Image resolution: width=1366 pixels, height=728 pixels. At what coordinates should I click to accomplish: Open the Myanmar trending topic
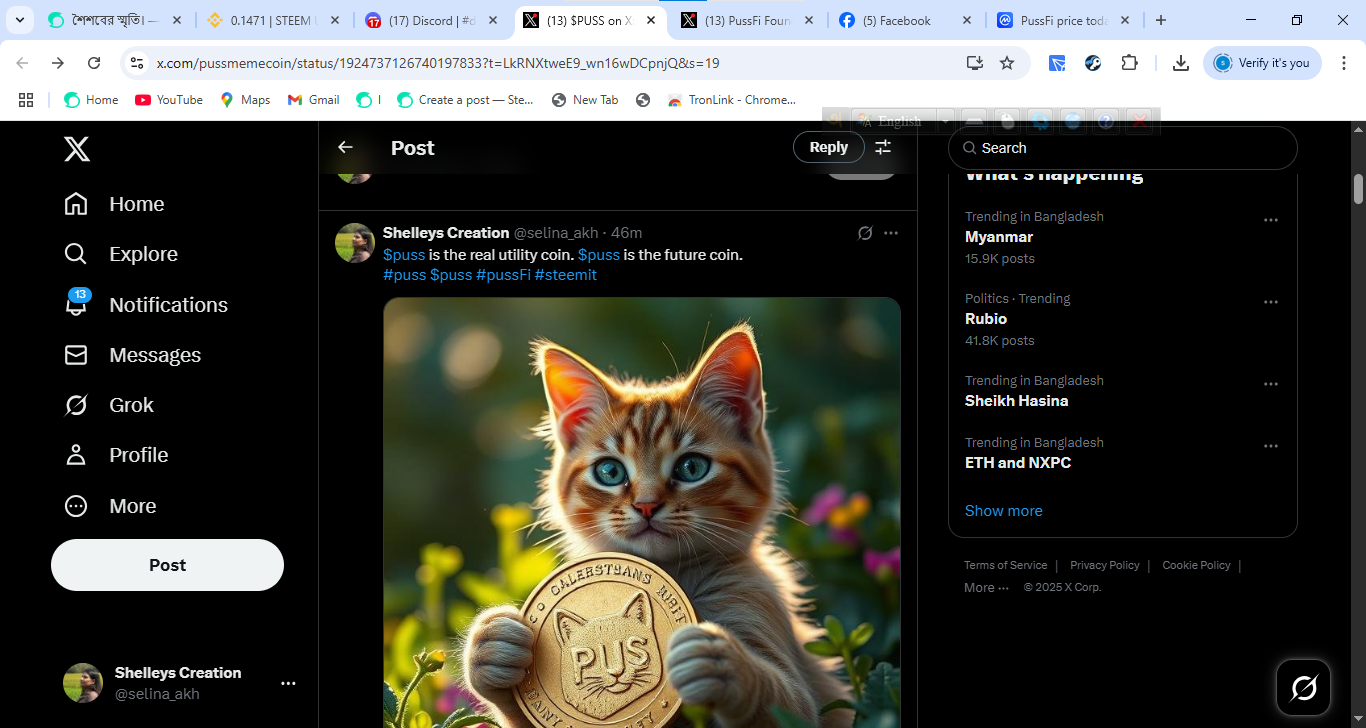[999, 237]
